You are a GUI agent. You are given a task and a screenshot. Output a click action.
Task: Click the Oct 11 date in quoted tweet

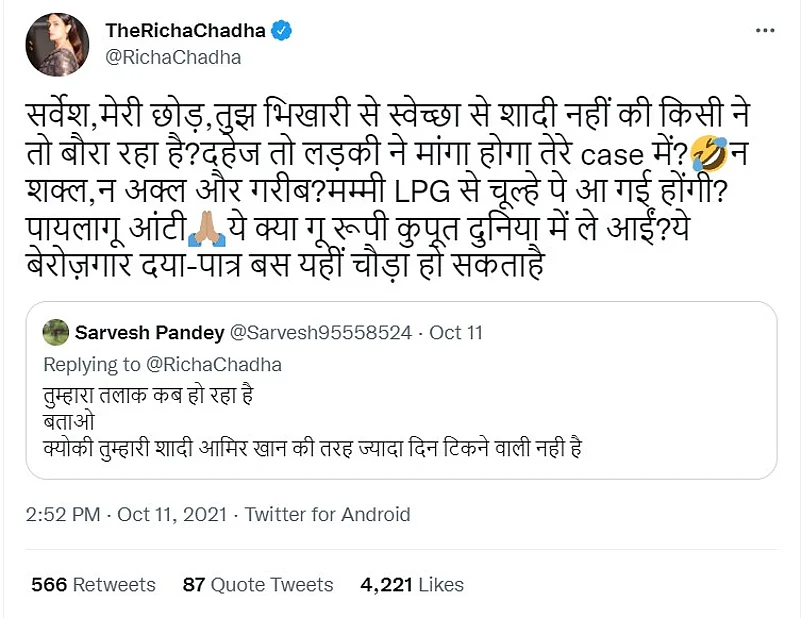(458, 332)
